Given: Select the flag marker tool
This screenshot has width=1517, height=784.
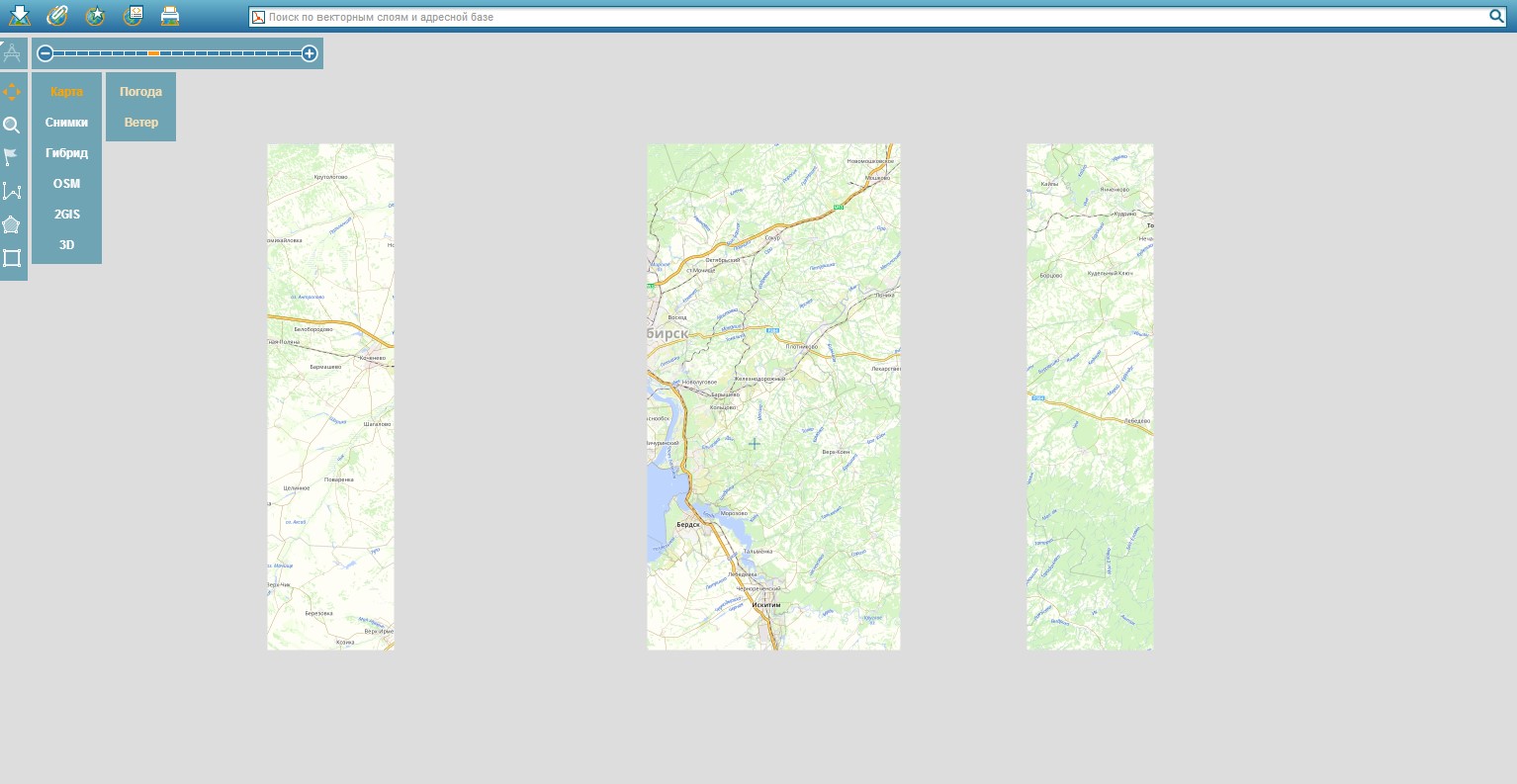Looking at the screenshot, I should (12, 158).
